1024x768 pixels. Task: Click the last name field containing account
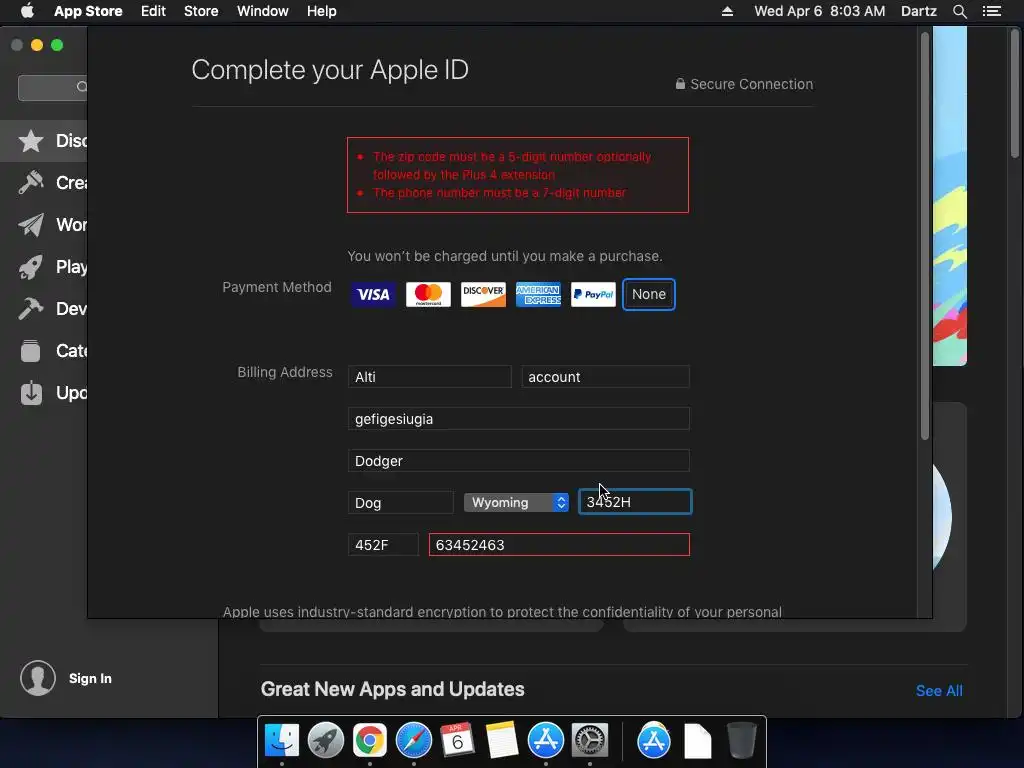(605, 377)
